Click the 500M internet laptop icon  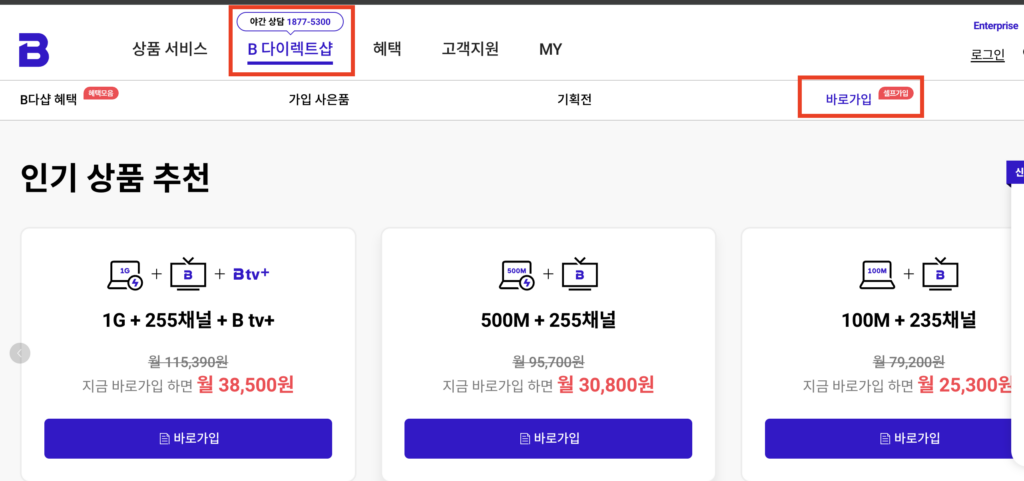(518, 274)
